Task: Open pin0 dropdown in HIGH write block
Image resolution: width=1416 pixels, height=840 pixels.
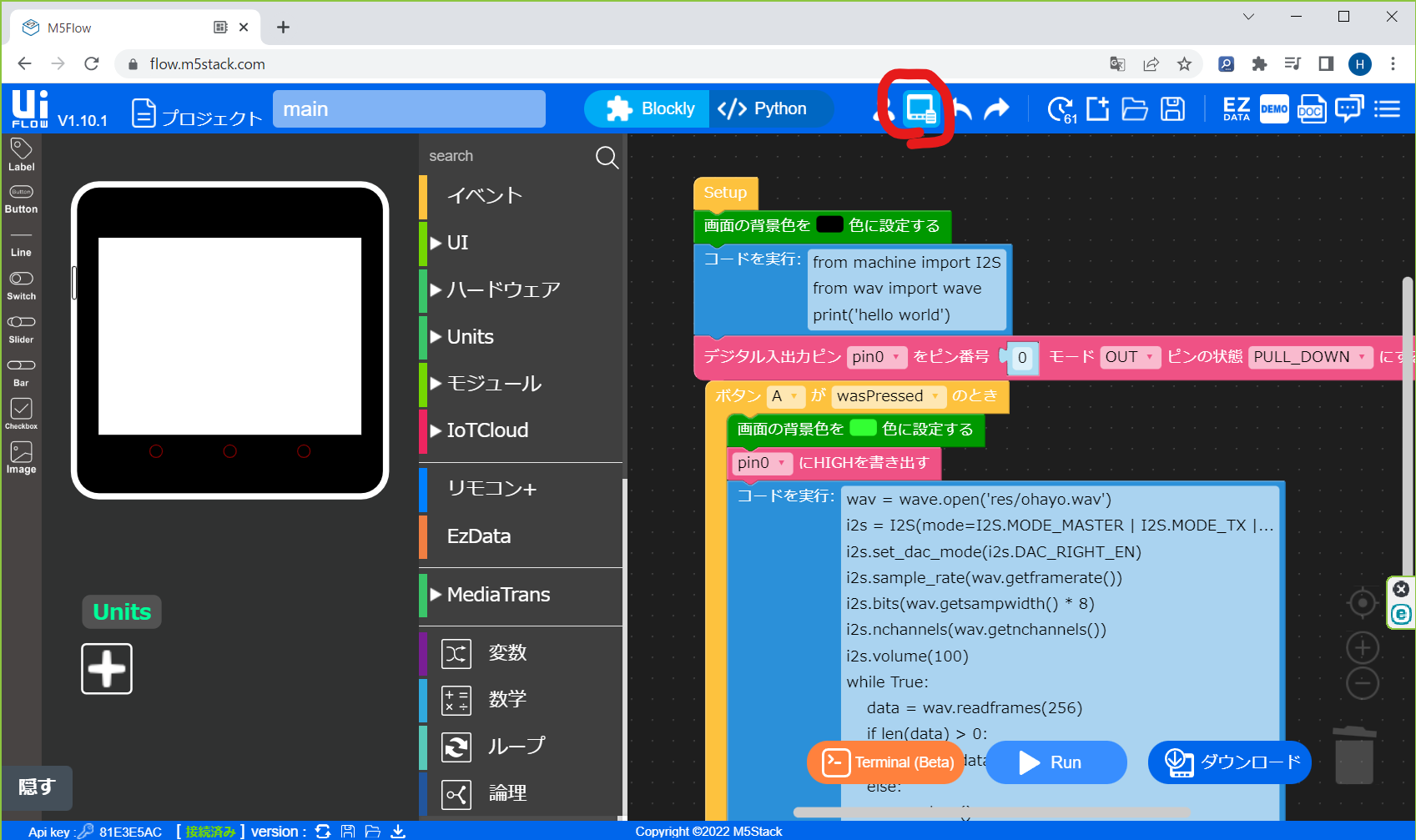Action: (x=763, y=463)
